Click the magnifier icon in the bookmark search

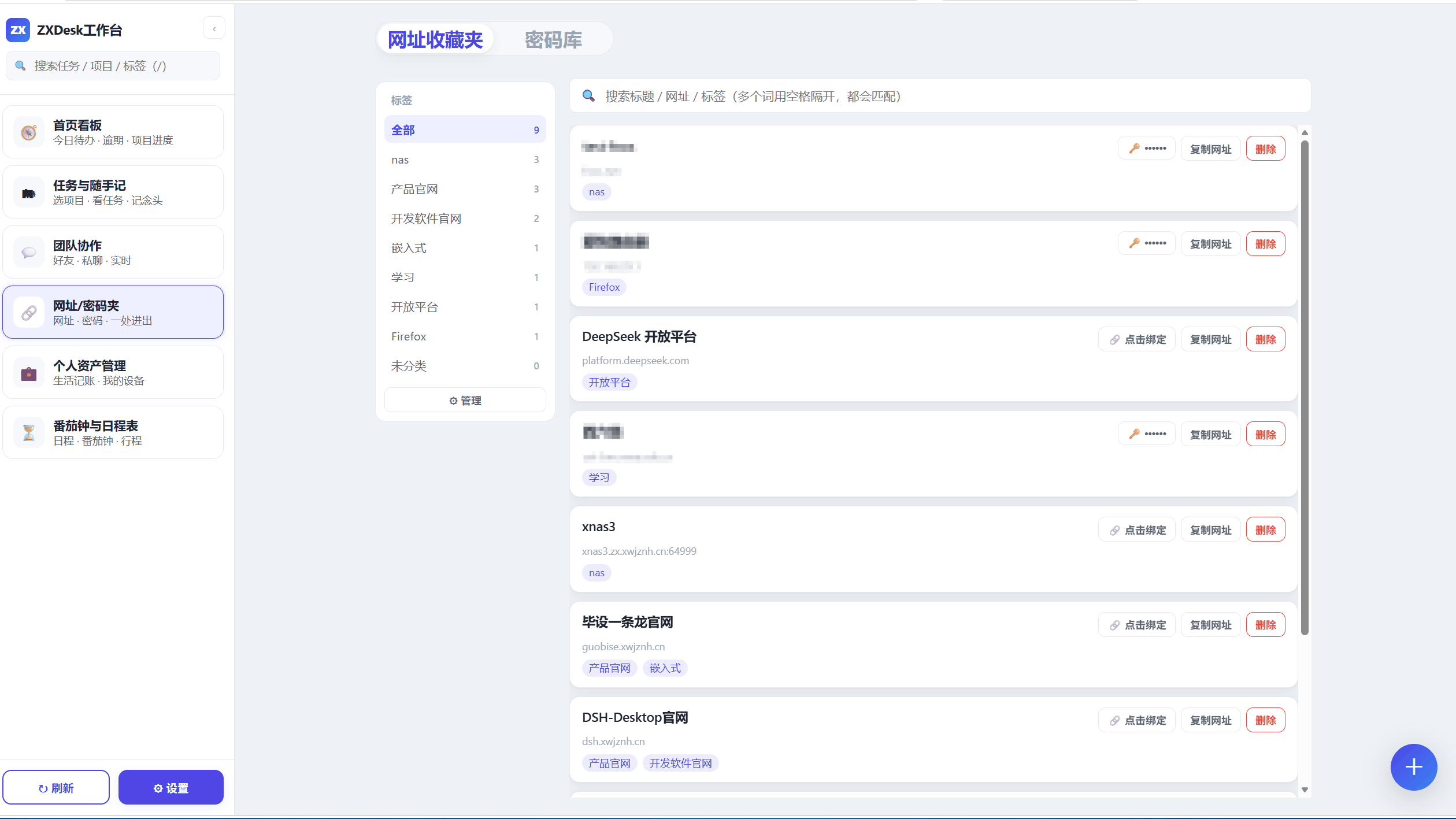click(588, 96)
